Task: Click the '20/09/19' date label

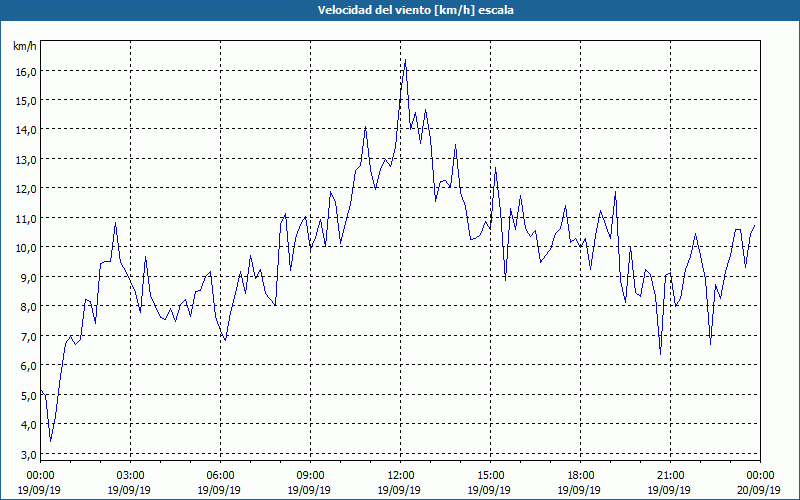Action: click(761, 490)
